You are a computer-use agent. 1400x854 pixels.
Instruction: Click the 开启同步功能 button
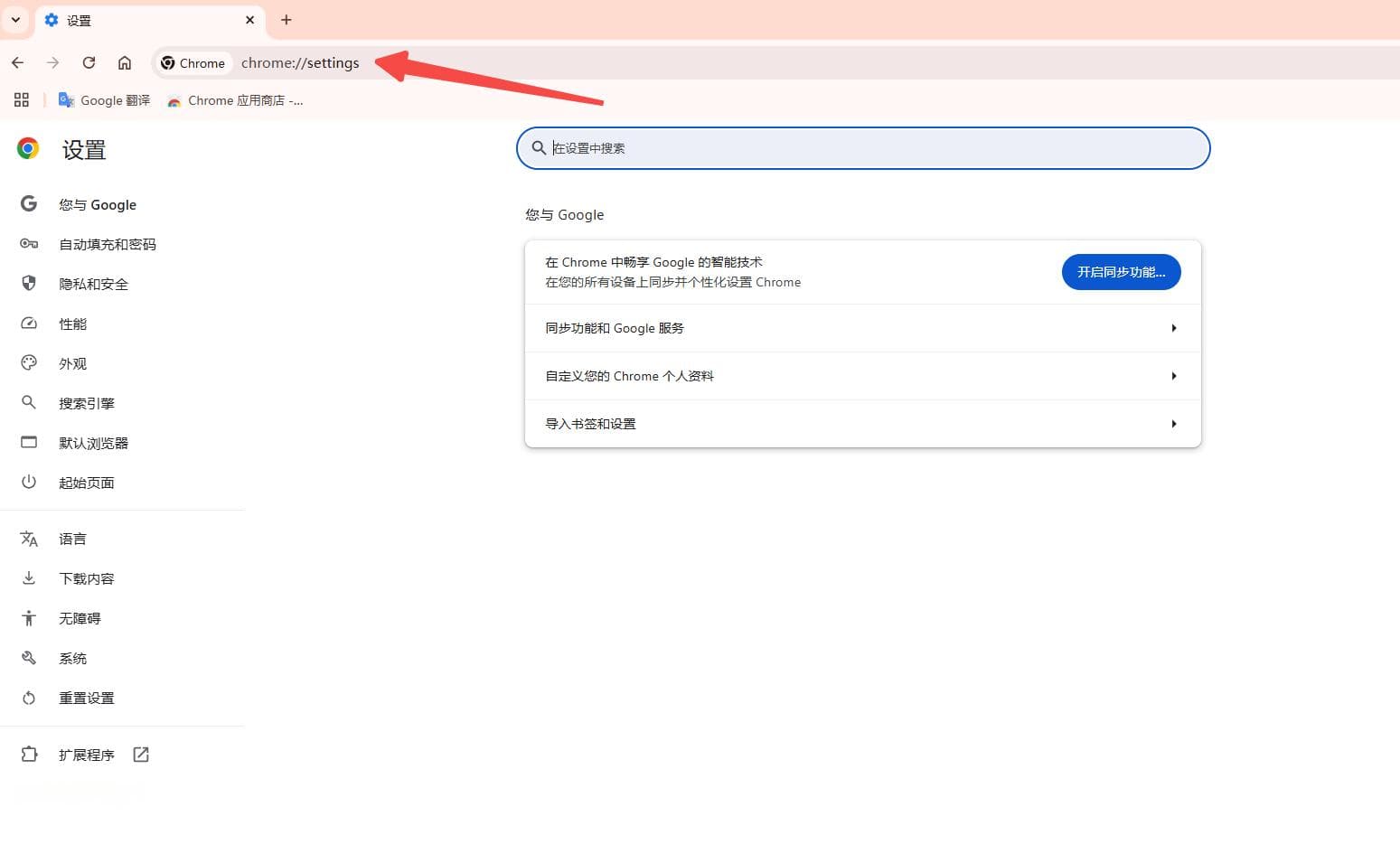(1121, 272)
